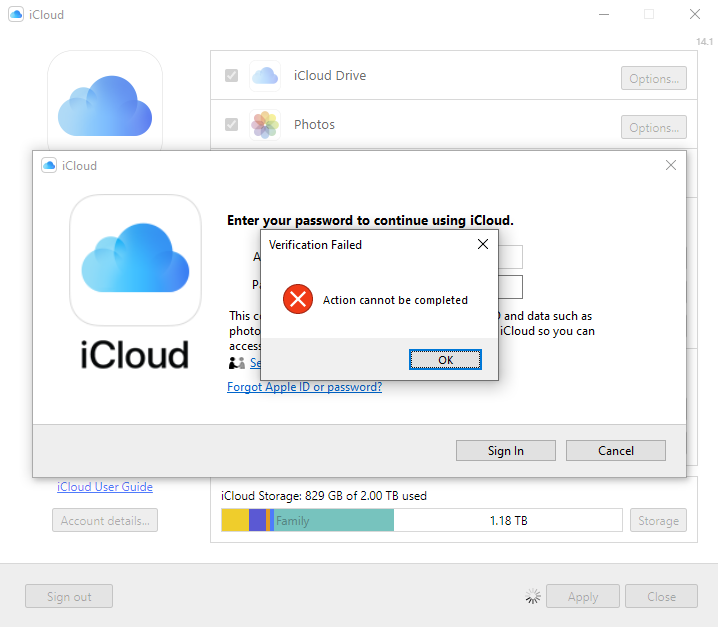Click the iCloud Drive cloud icon
This screenshot has width=718, height=627.
click(x=265, y=76)
